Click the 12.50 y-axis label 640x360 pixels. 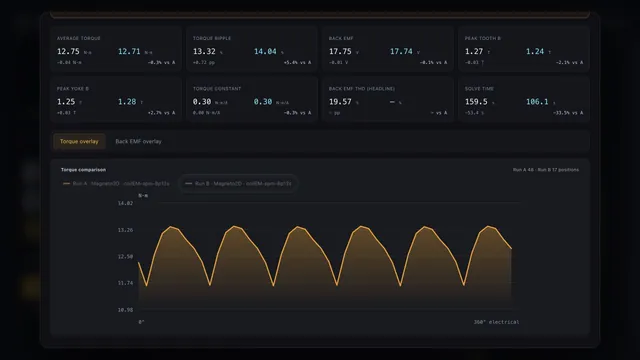pos(125,257)
